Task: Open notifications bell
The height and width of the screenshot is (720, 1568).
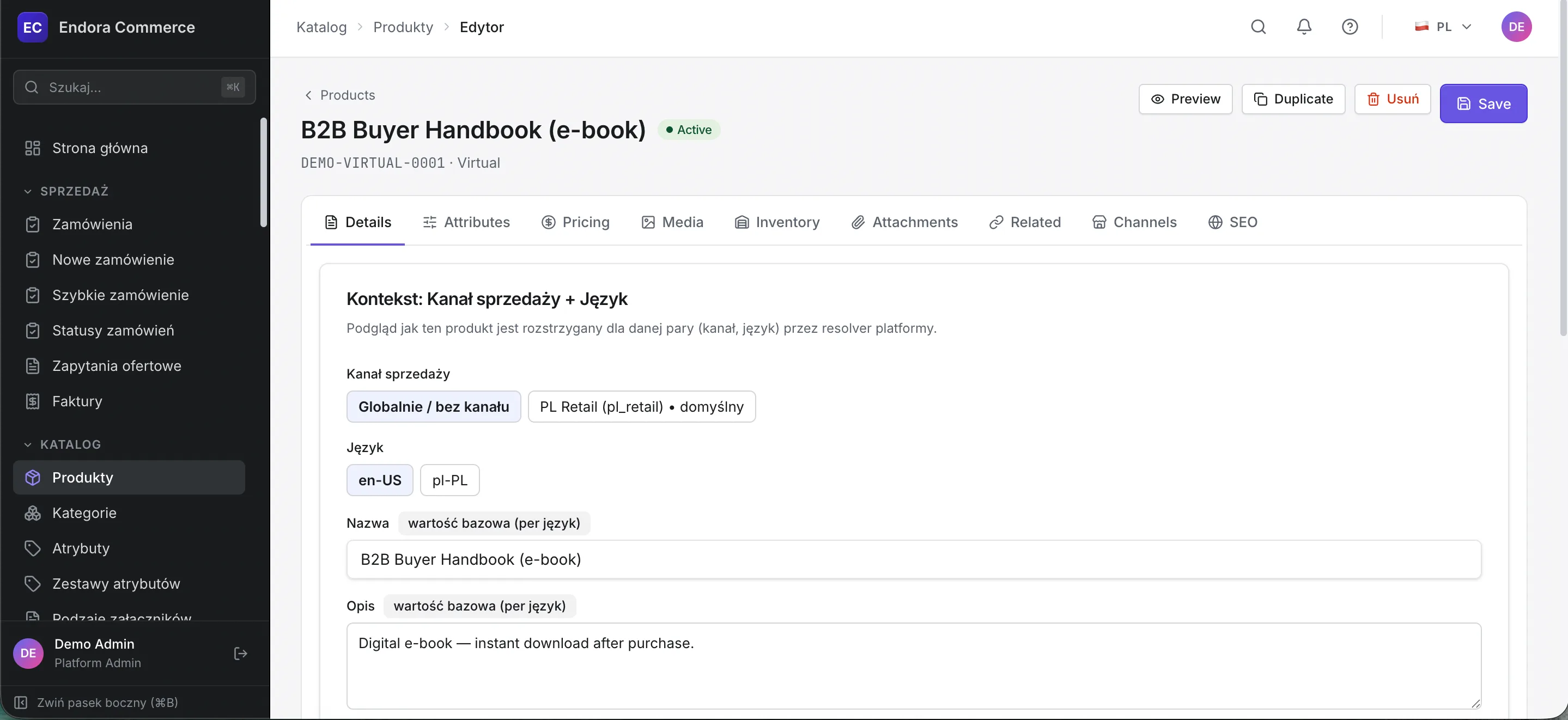Action: pos(1304,27)
